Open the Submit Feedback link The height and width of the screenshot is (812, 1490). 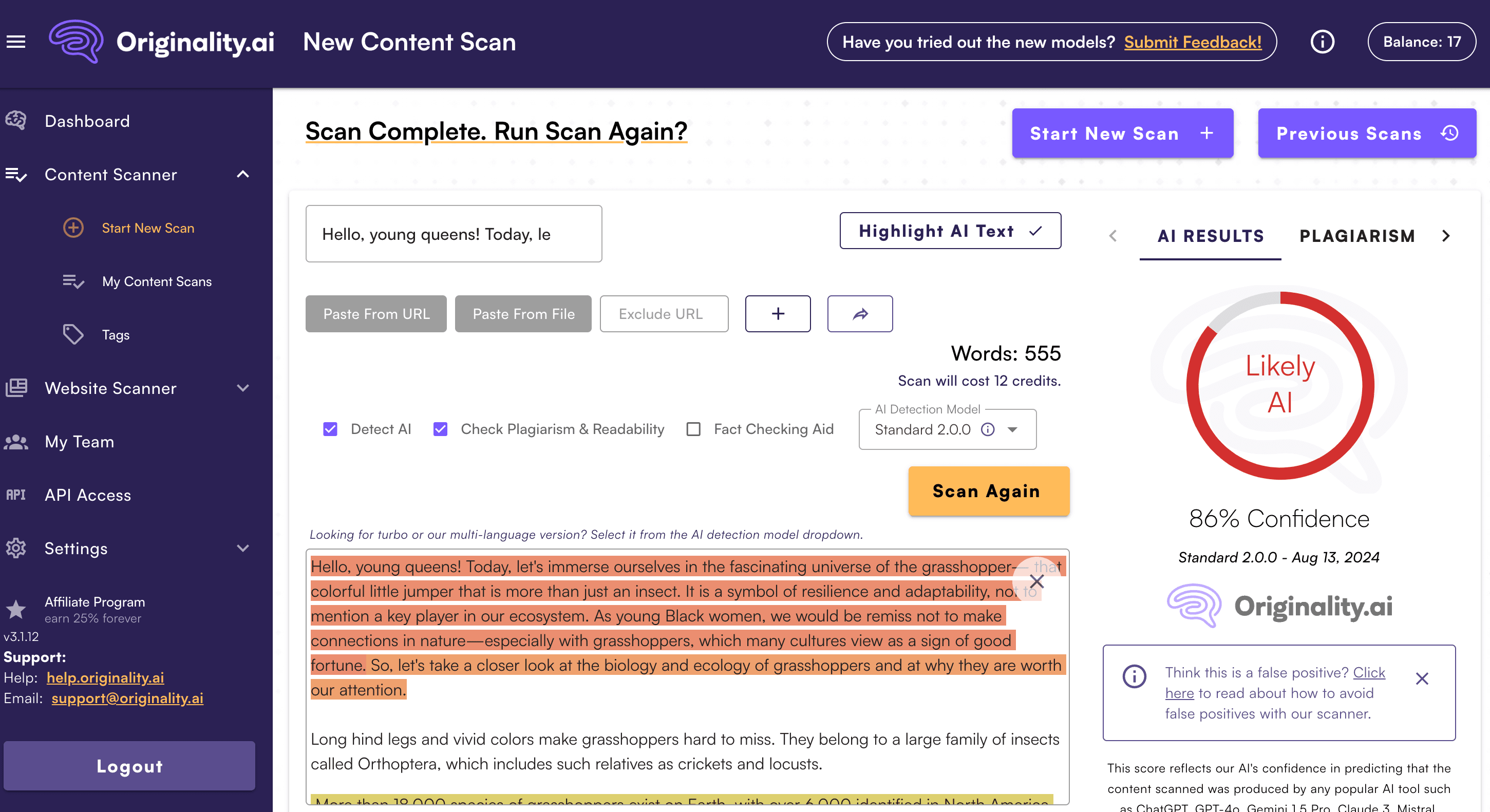[x=1192, y=42]
